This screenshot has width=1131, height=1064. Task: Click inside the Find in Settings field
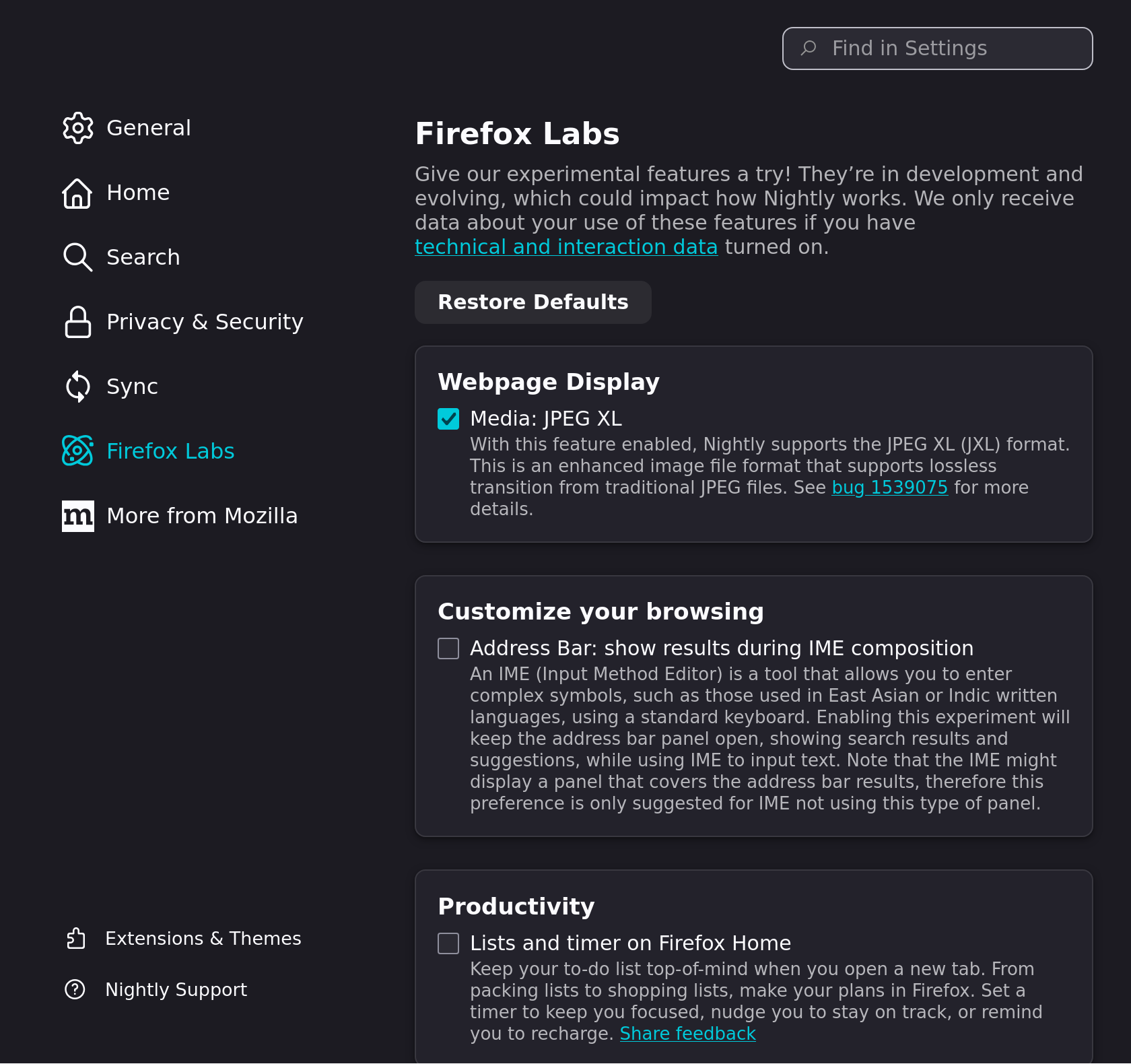click(x=937, y=48)
